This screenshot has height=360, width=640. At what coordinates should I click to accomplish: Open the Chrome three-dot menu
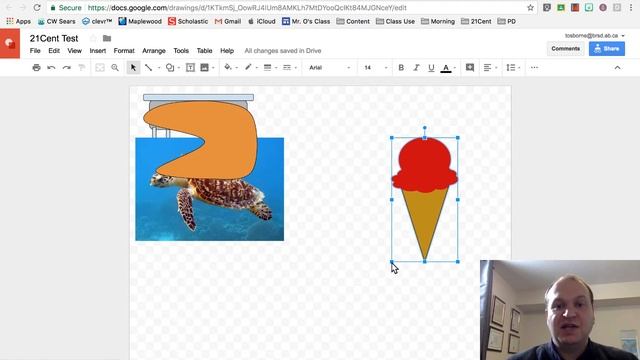[x=631, y=8]
